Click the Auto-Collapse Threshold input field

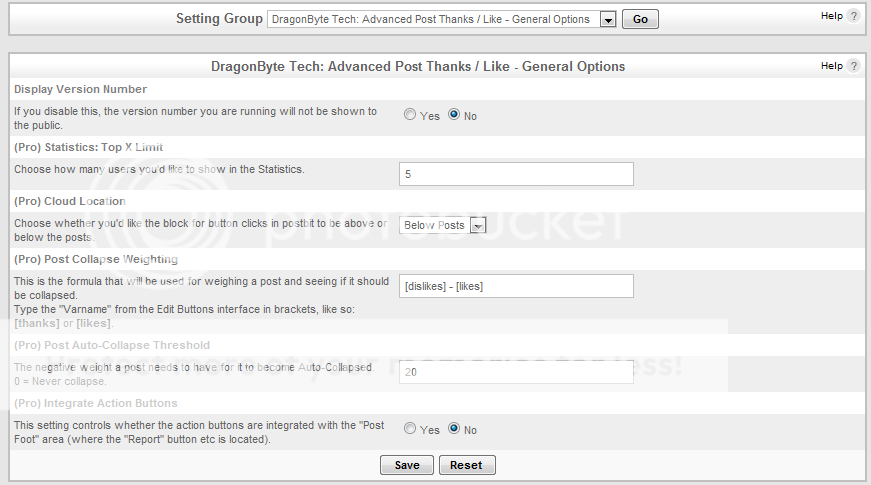pyautogui.click(x=516, y=372)
